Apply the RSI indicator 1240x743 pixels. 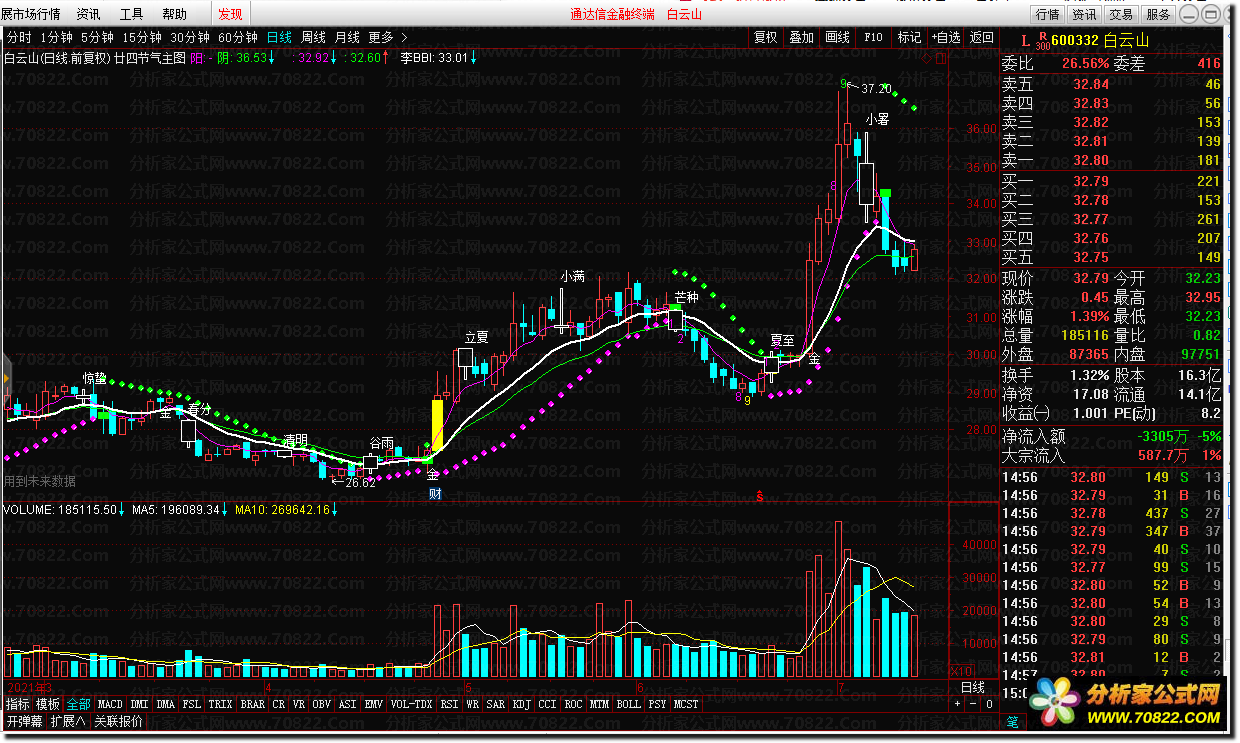(x=450, y=704)
